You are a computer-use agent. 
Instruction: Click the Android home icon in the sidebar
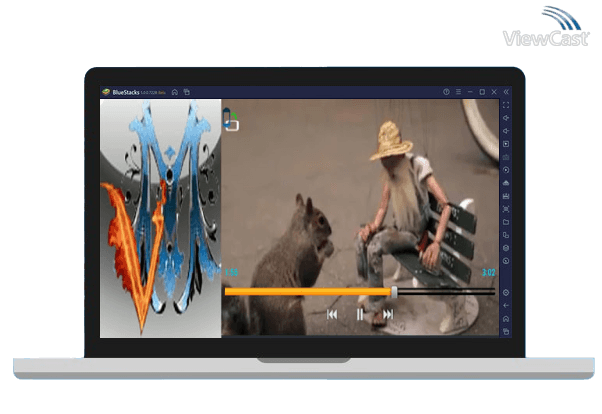point(506,319)
